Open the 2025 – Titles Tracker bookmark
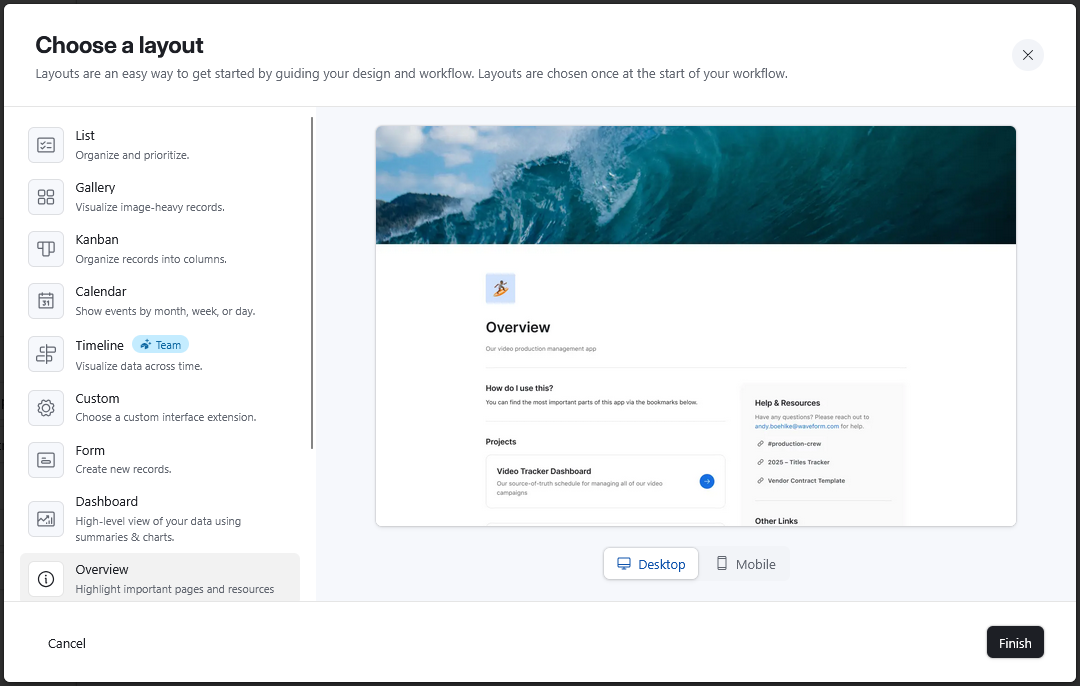1080x686 pixels. point(795,462)
